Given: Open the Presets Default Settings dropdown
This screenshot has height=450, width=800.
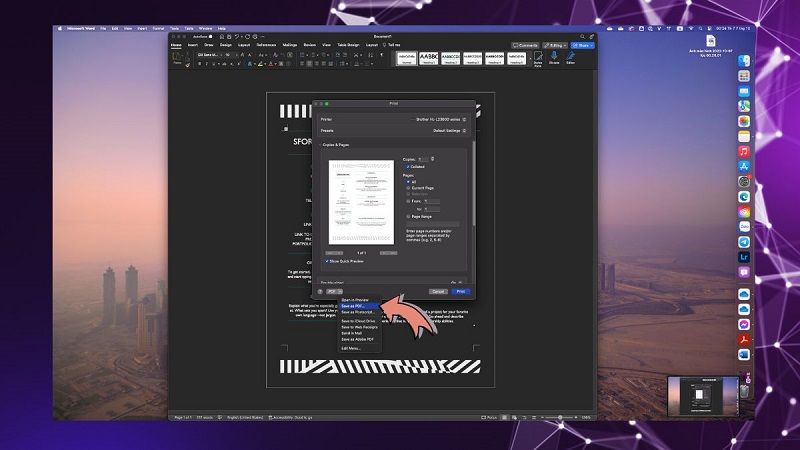Looking at the screenshot, I should 449,131.
